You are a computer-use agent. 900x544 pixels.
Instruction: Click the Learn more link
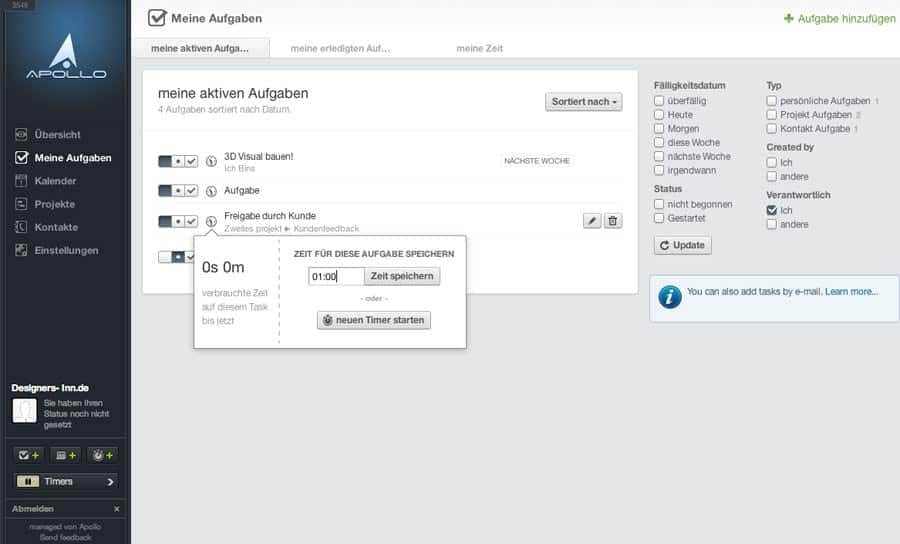click(852, 292)
